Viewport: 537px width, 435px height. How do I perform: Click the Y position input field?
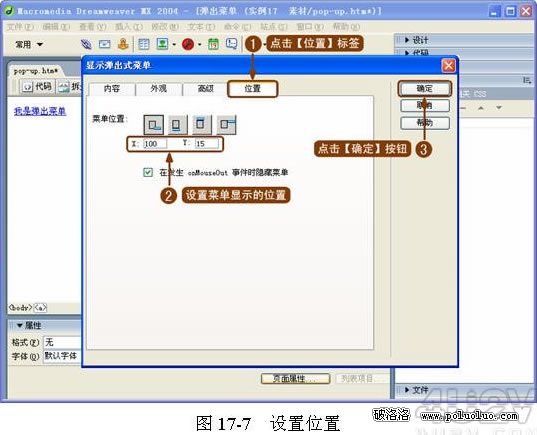pos(207,144)
